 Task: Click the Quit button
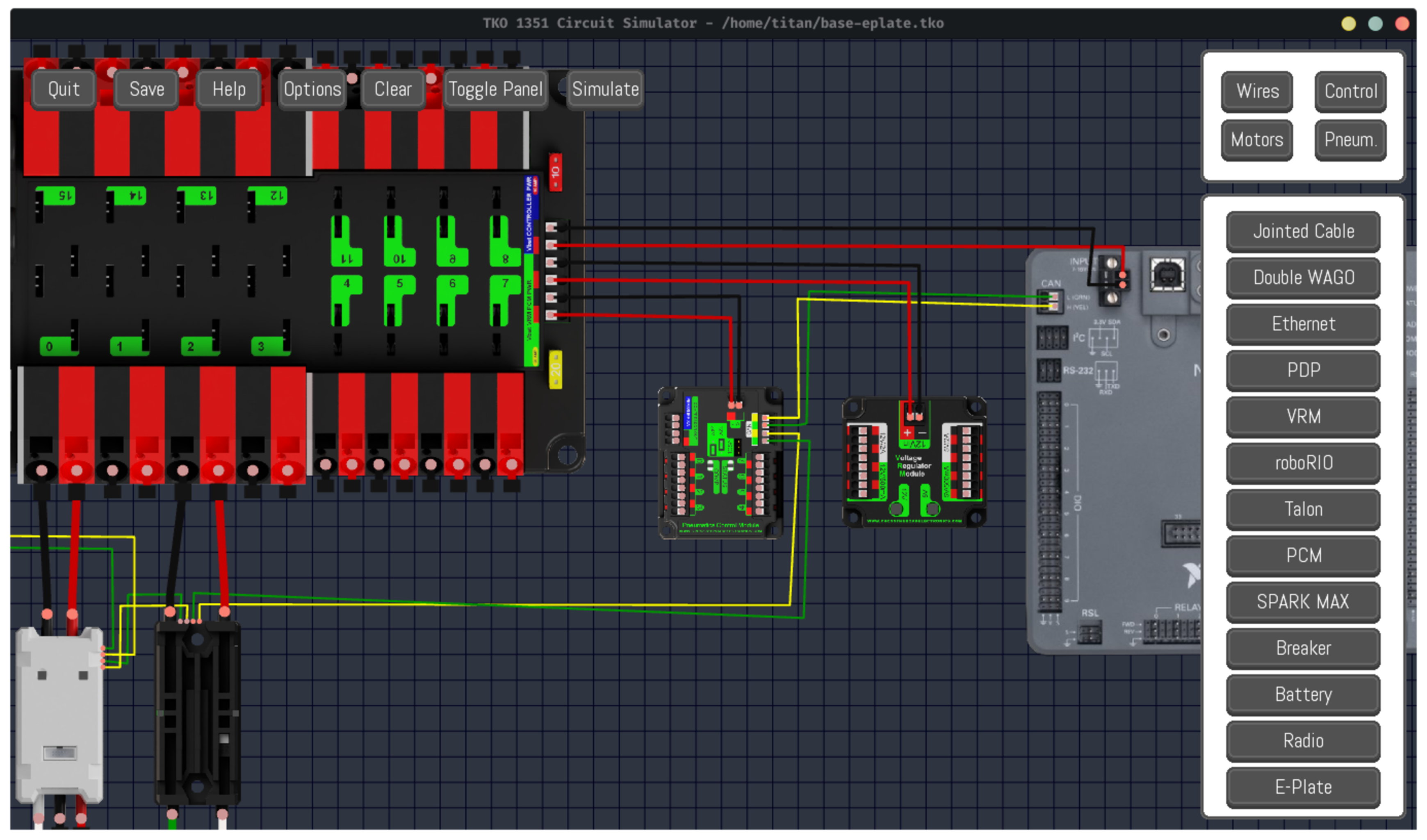click(64, 89)
